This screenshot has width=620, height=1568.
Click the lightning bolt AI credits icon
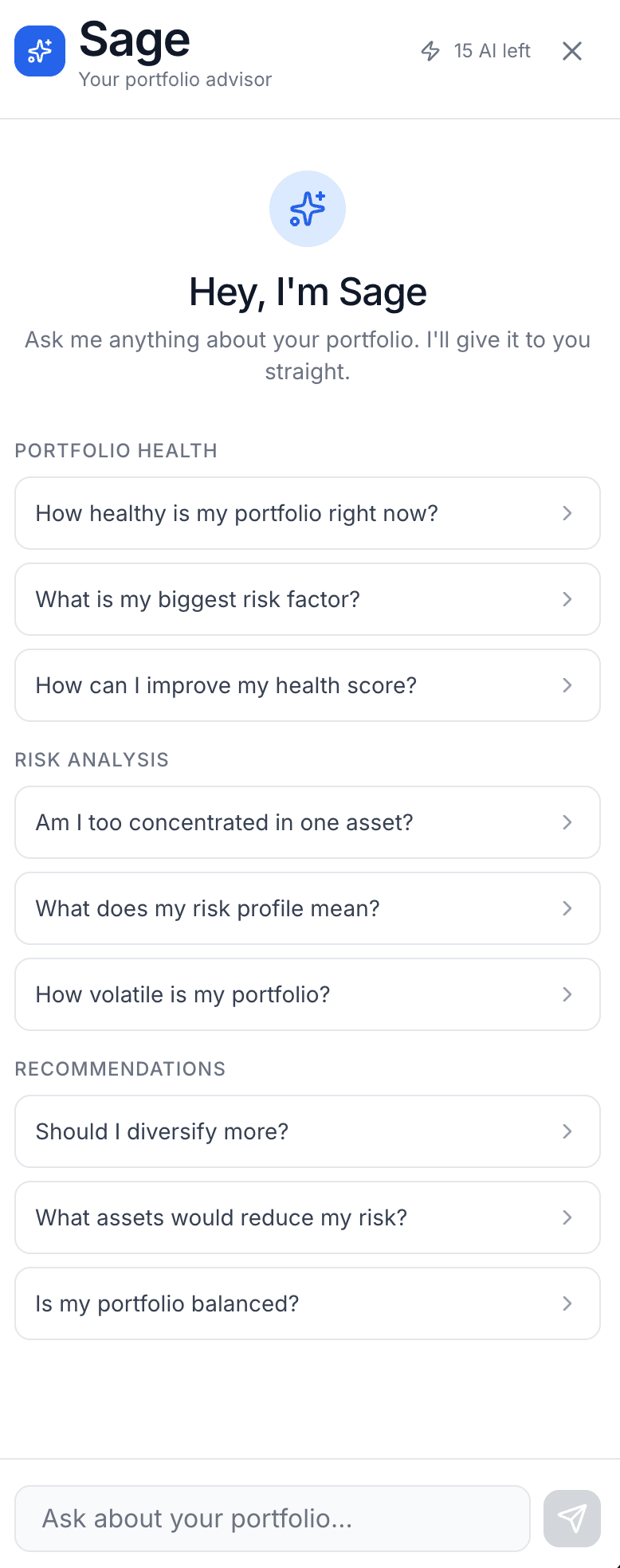point(430,51)
